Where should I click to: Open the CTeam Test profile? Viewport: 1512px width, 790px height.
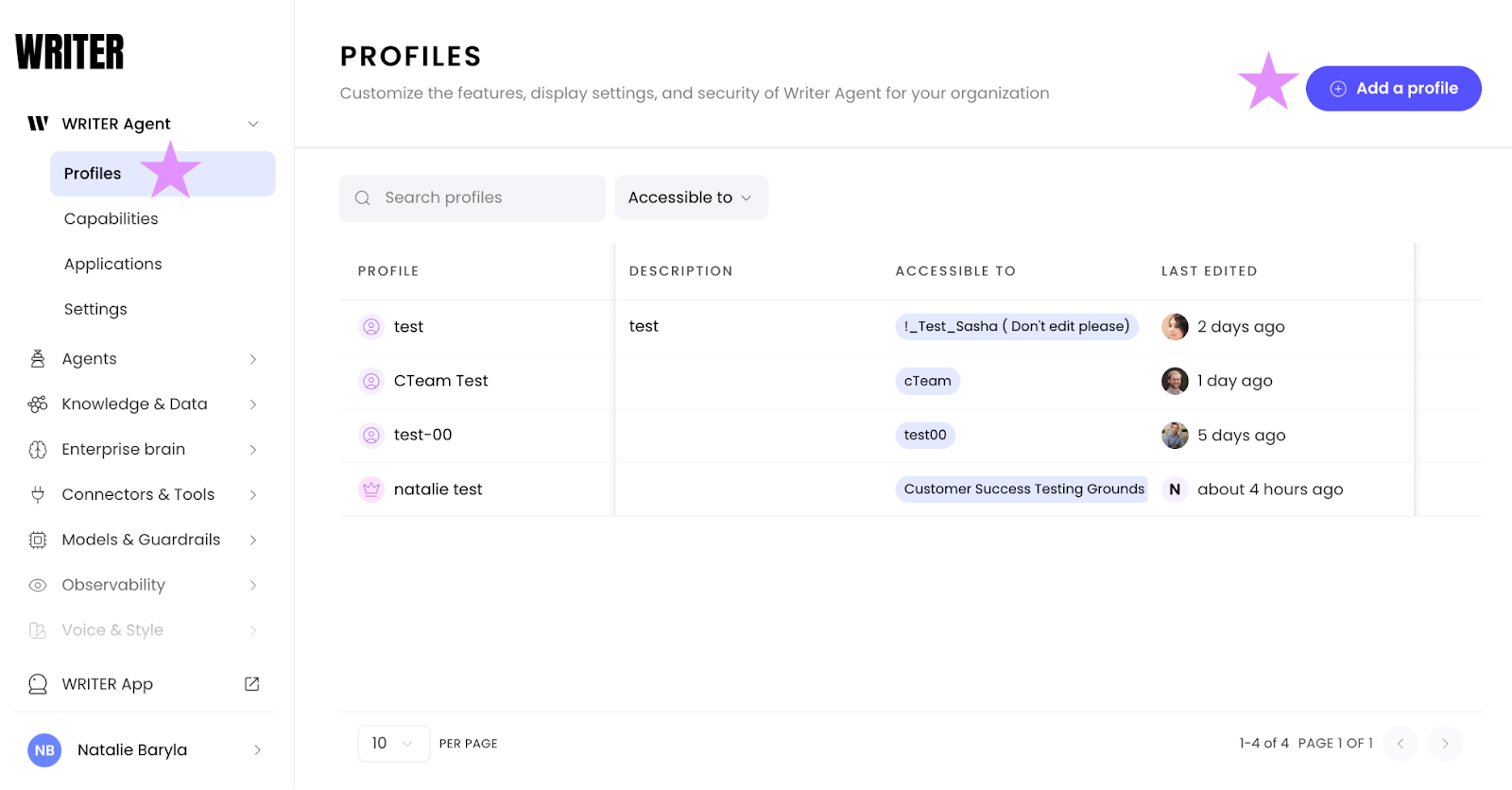[x=440, y=381]
